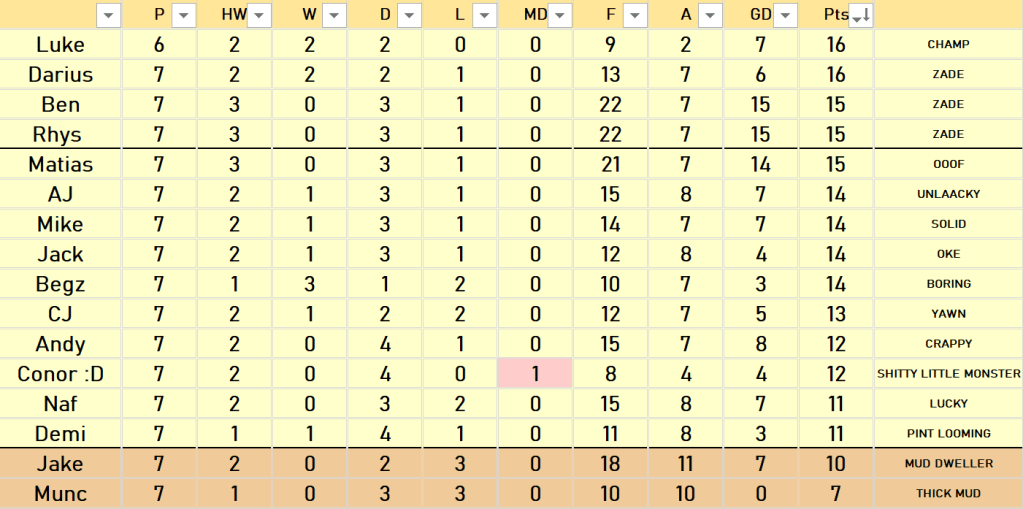Click the MUD DWELLER comment cell
This screenshot has width=1023, height=509.
(x=948, y=464)
